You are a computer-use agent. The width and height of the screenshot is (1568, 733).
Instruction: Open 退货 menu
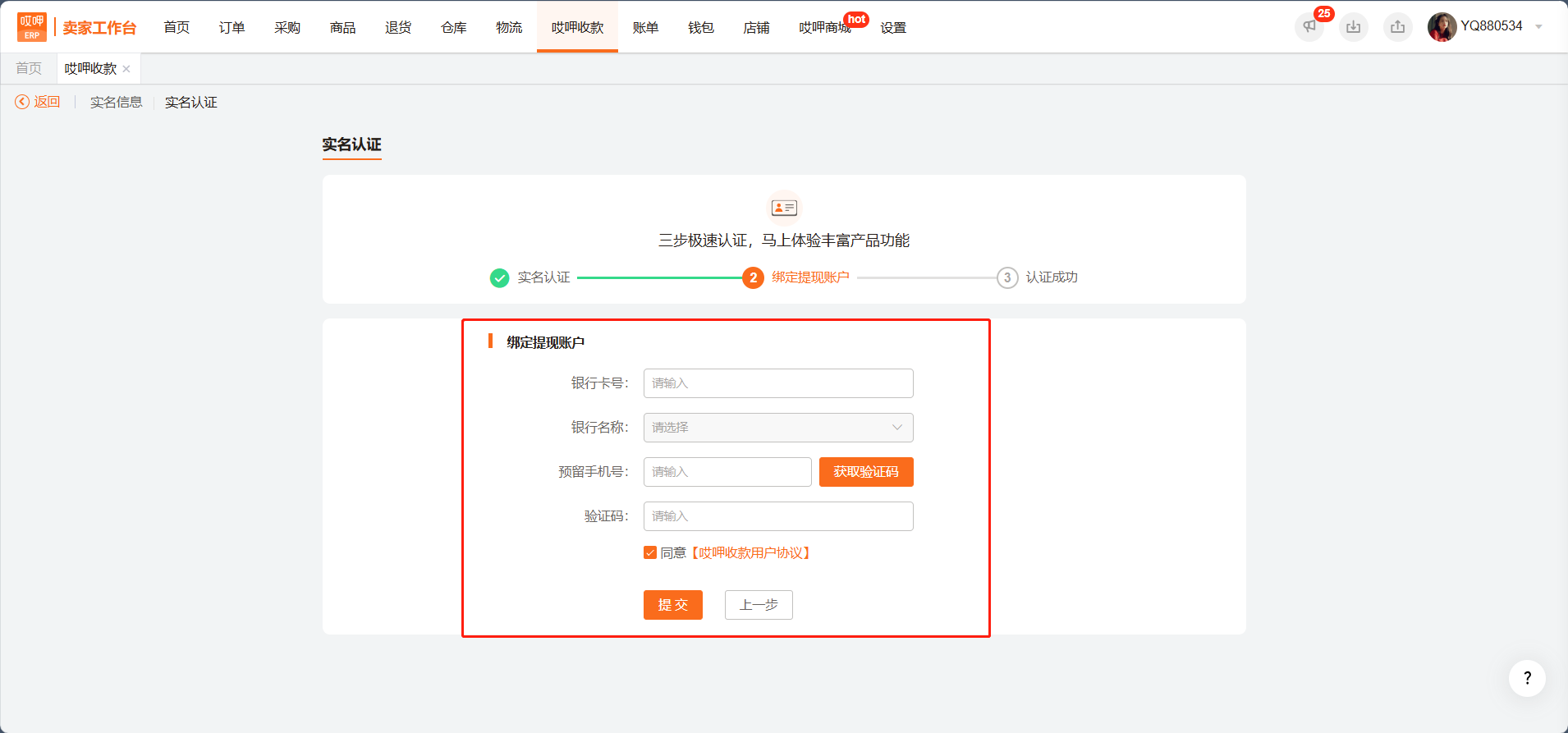click(x=398, y=27)
